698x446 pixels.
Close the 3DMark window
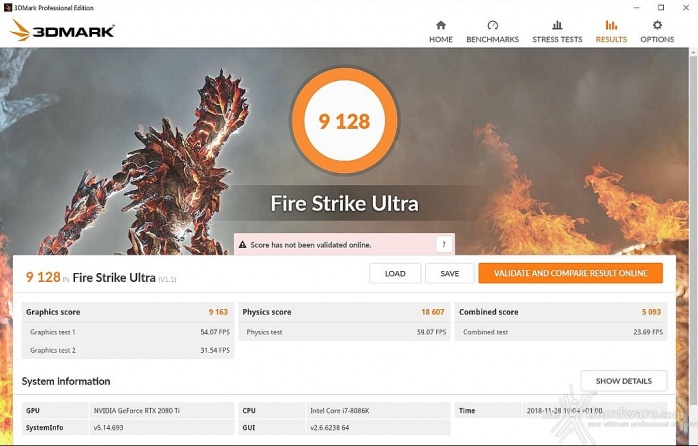(686, 8)
